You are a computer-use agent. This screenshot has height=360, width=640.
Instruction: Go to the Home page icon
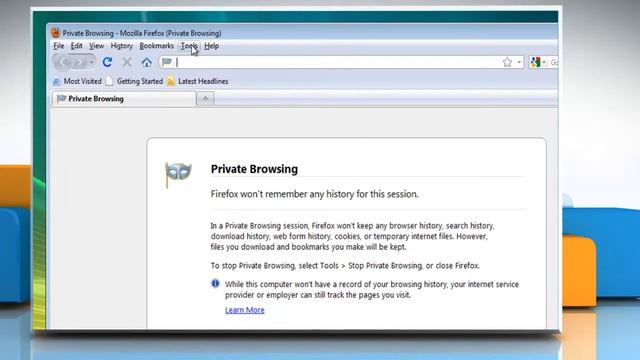tap(147, 62)
